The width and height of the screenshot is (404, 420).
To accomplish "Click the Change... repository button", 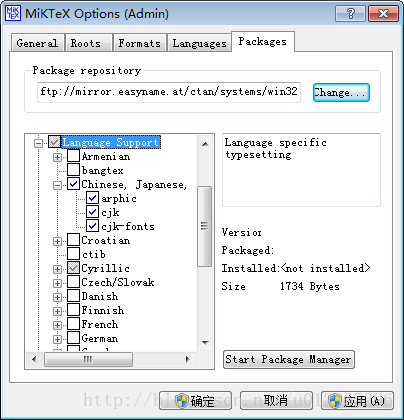I will coord(341,92).
